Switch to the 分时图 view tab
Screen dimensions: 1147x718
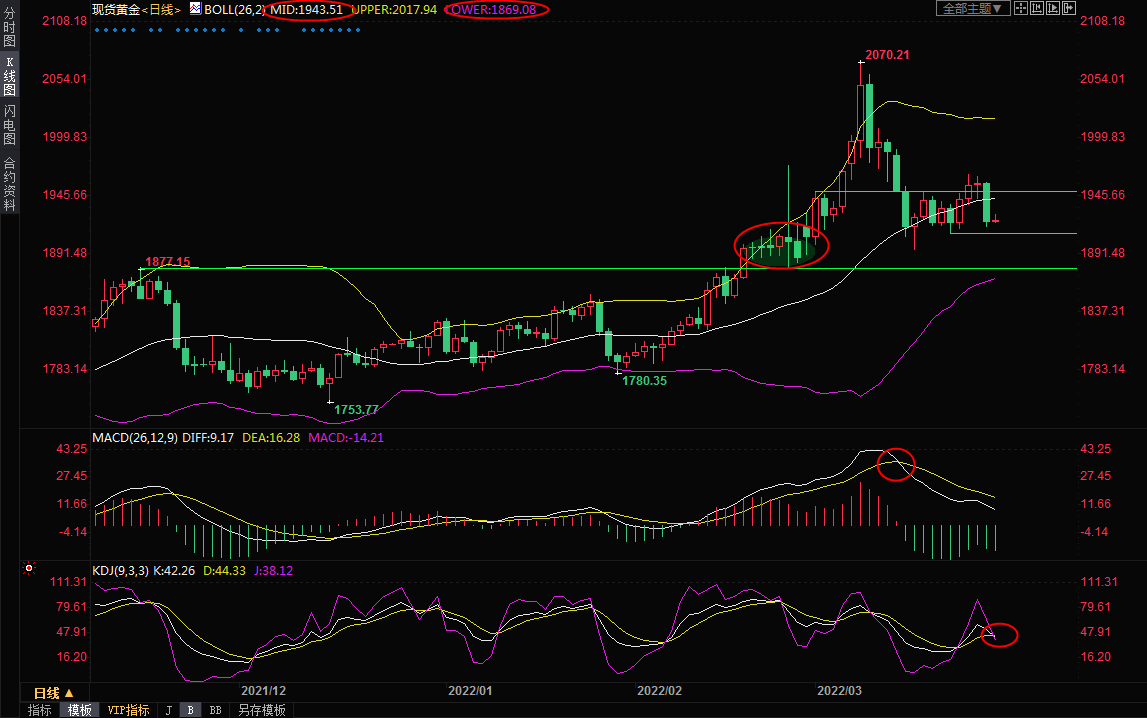coord(9,35)
